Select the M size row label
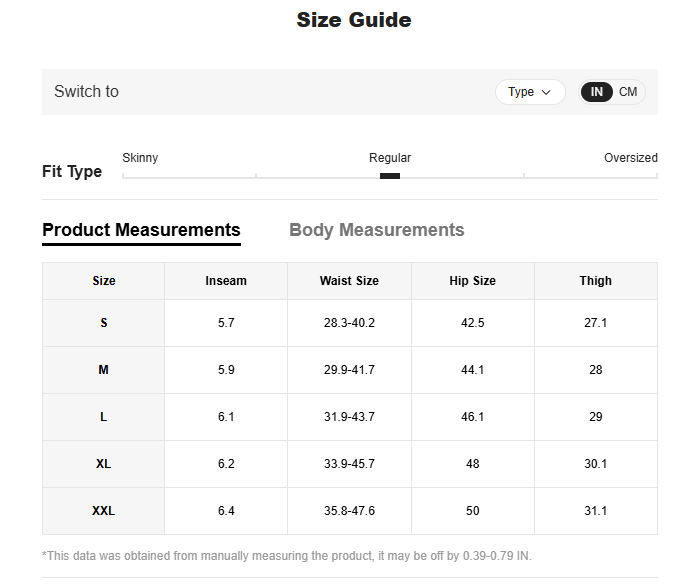 [x=104, y=370]
